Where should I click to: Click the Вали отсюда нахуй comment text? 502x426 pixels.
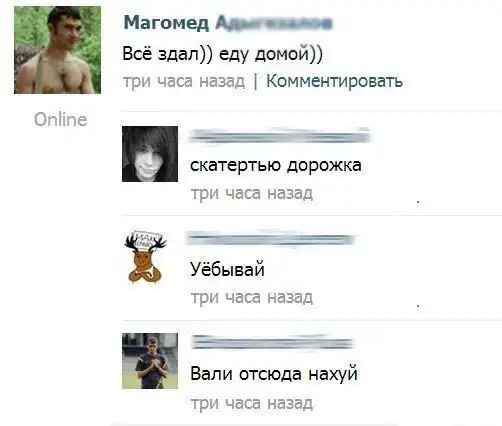(x=274, y=374)
